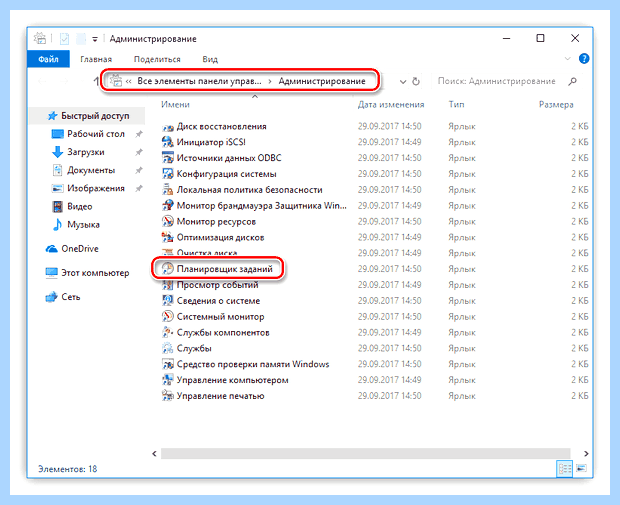Screen dimensions: 620x505
Task: Click the Сведения о системе icon
Action: (168, 301)
